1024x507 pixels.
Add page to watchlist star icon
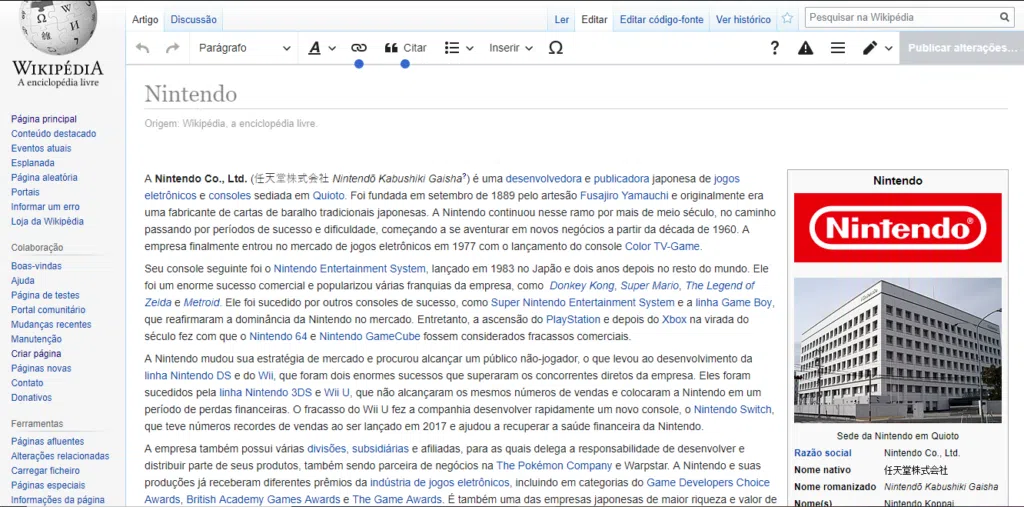[788, 18]
